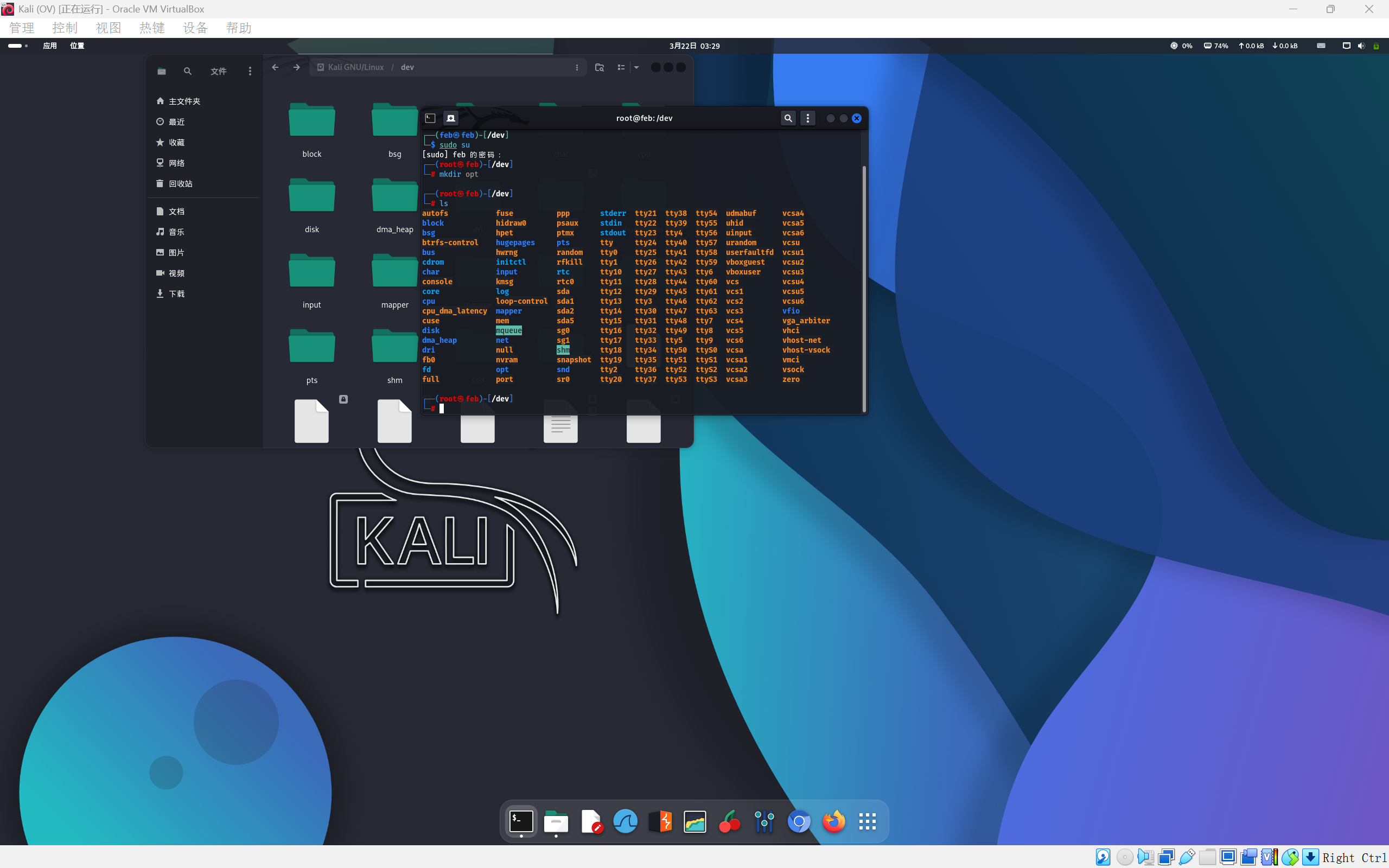This screenshot has height=868, width=1389.
Task: Go forward in file manager navigation
Action: click(x=297, y=67)
